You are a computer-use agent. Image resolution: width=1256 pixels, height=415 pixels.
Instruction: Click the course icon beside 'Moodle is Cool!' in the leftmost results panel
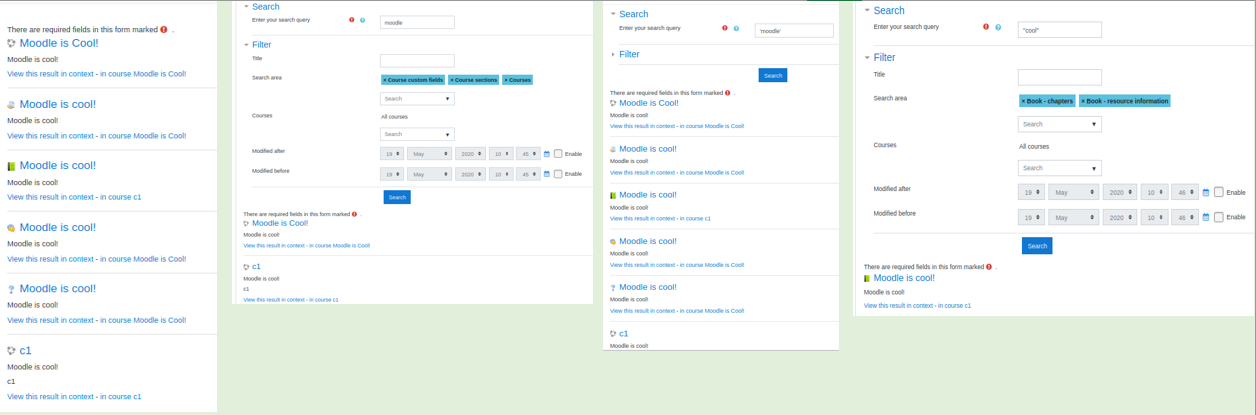click(12, 44)
